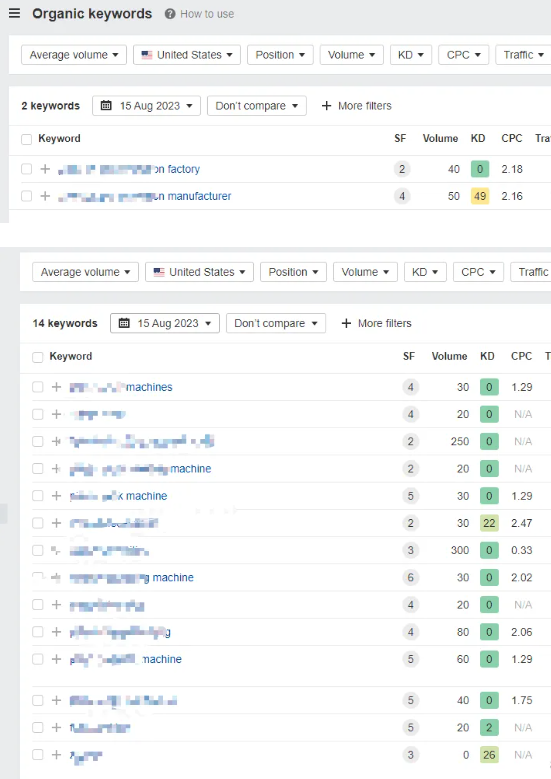Viewport: 551px width, 779px height.
Task: Click plus icon beside the factory keyword
Action: pyautogui.click(x=45, y=169)
